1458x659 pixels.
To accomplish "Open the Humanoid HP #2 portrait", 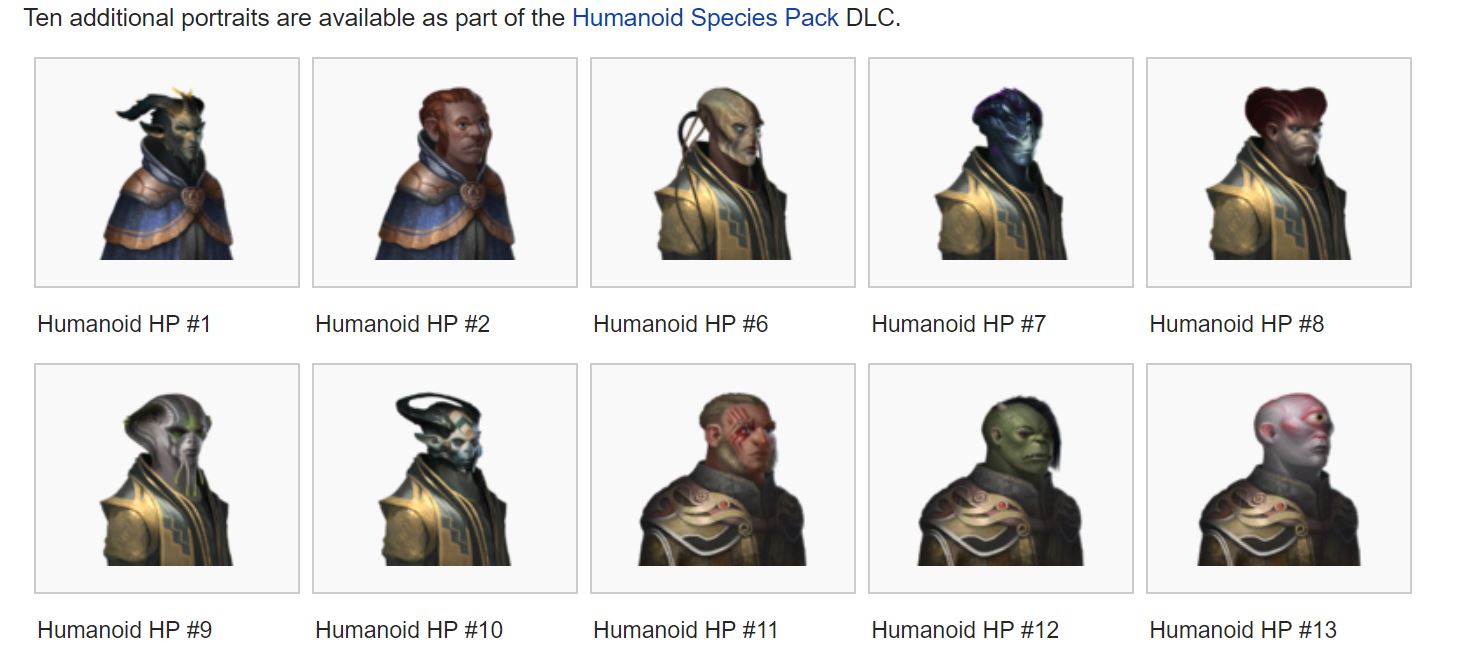I will click(x=445, y=172).
